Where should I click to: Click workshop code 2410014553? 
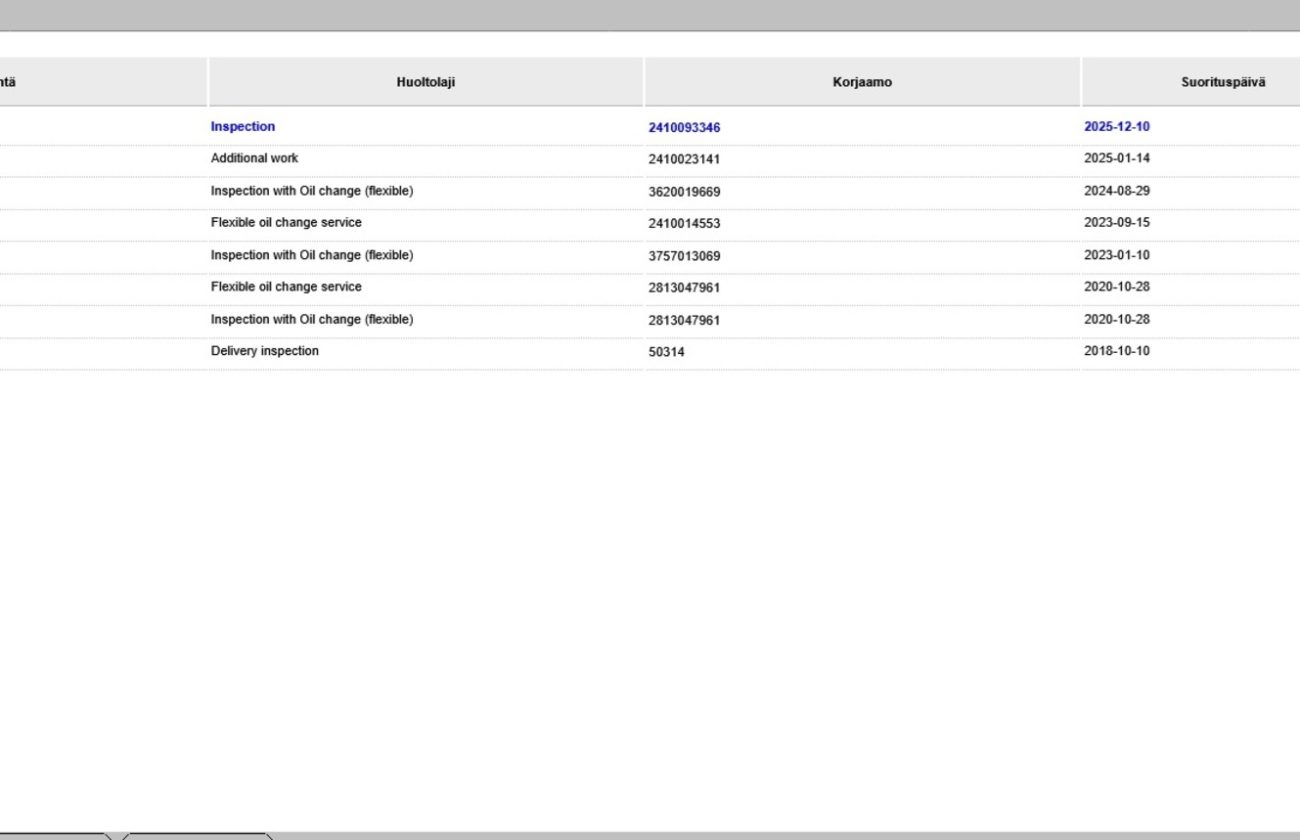point(684,224)
